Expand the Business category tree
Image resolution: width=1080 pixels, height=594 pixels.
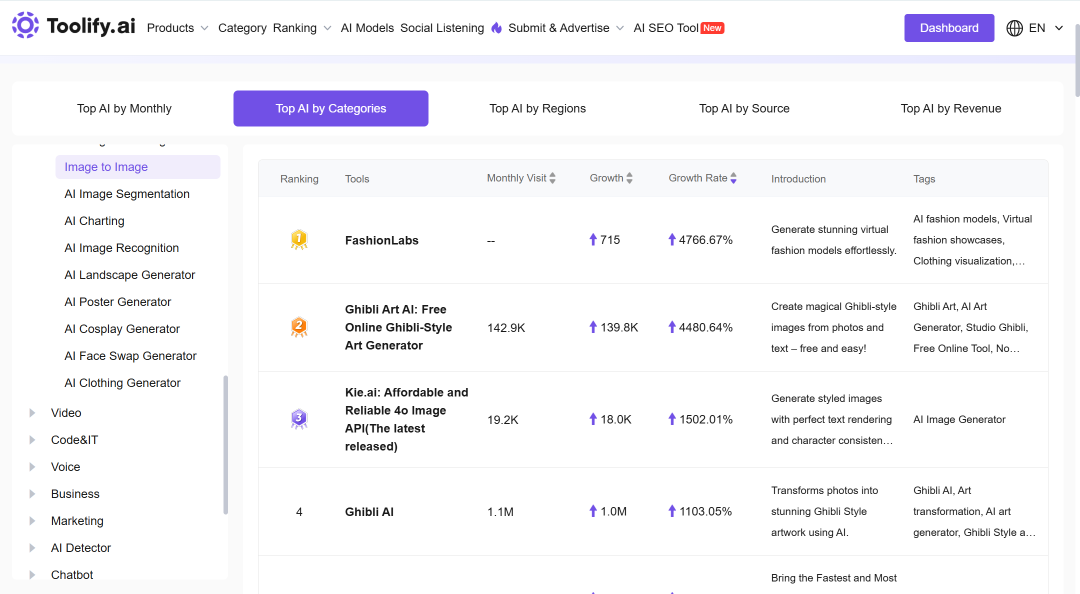[x=32, y=494]
